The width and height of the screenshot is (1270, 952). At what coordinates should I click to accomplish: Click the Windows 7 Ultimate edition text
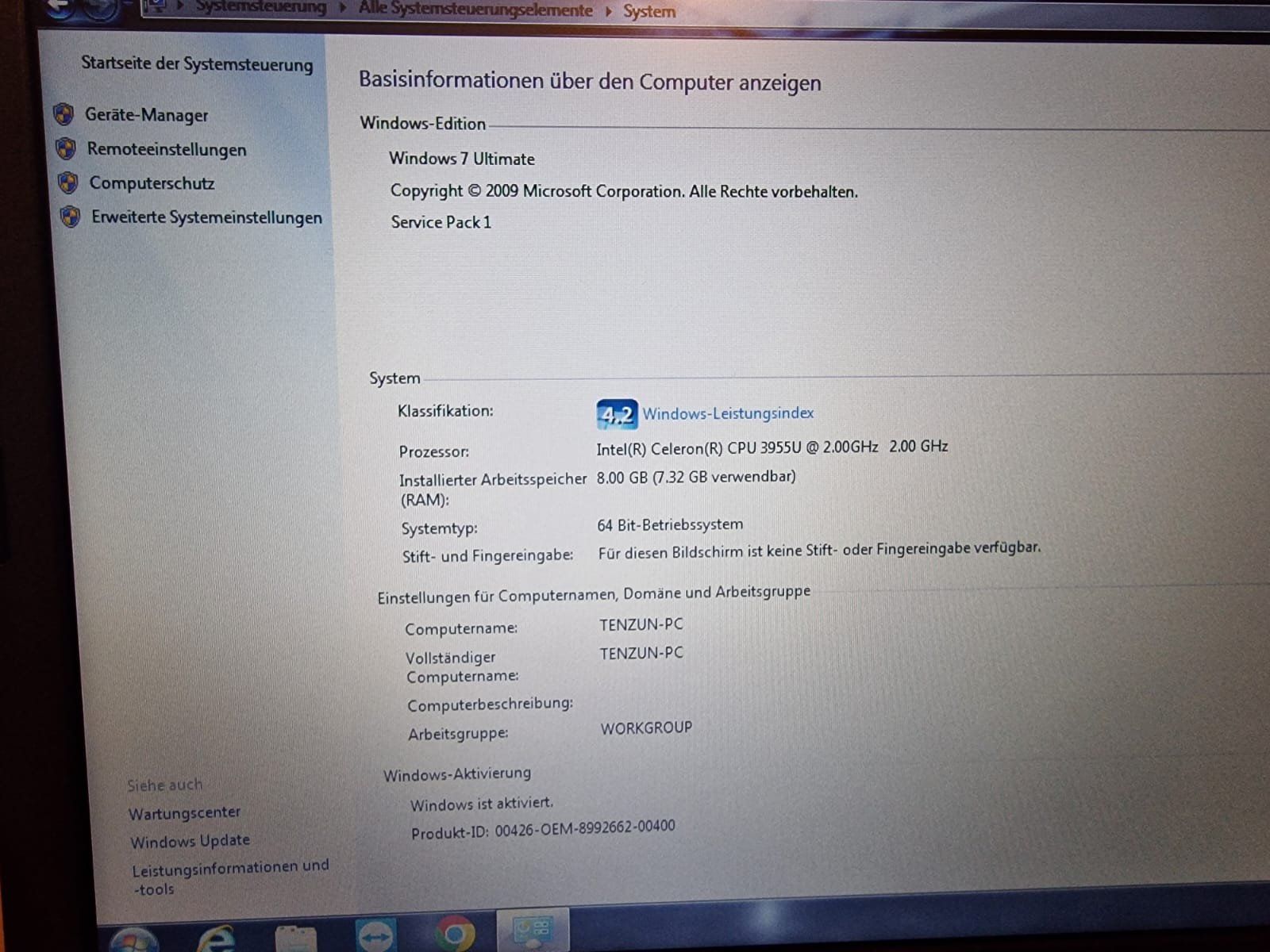tap(462, 159)
